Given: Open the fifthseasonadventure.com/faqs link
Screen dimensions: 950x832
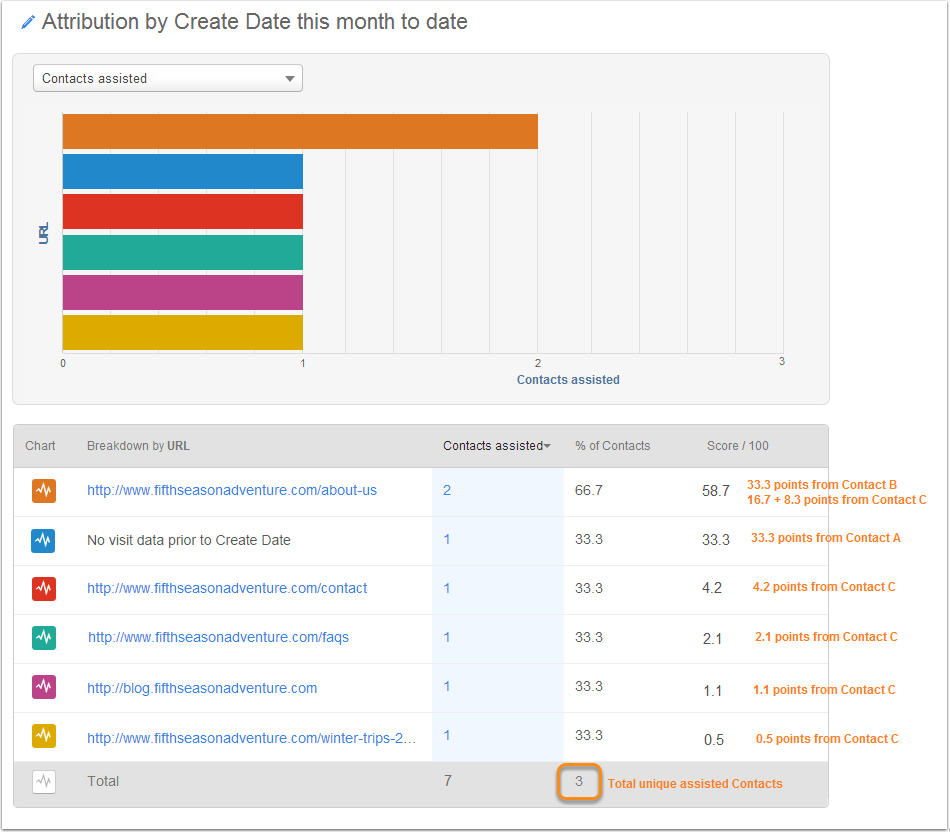Looking at the screenshot, I should (x=219, y=637).
